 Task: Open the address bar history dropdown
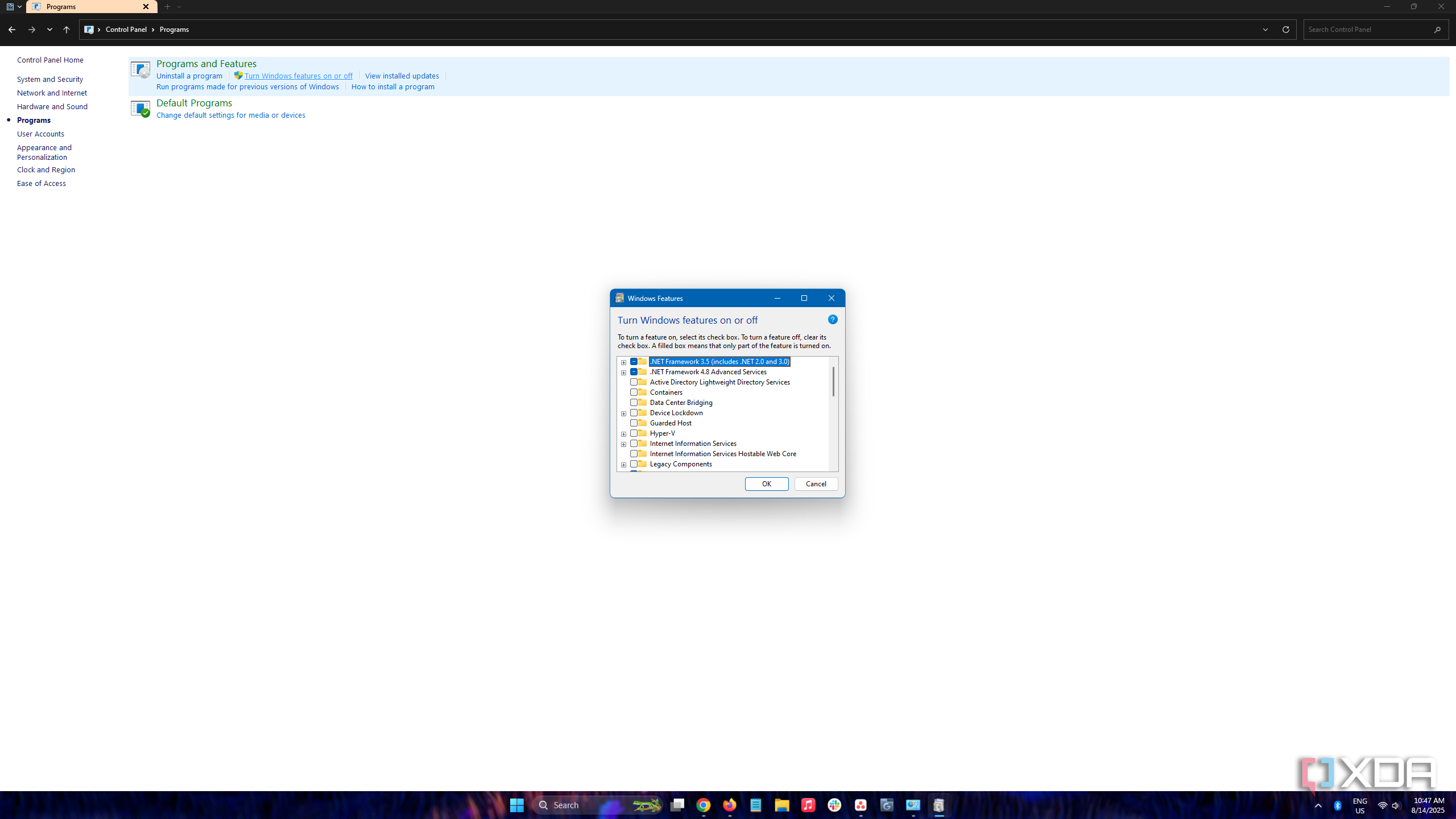point(1265,30)
